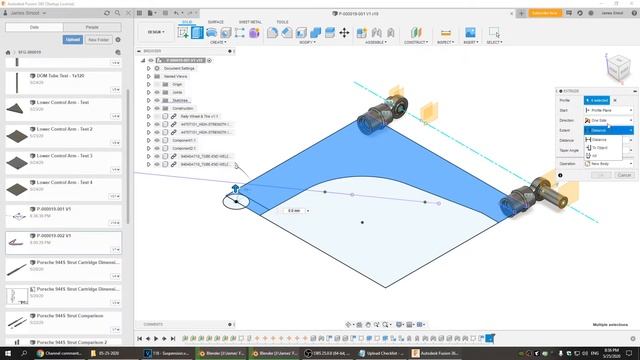
Task: Click the ViewCube in the corner
Action: (x=618, y=68)
